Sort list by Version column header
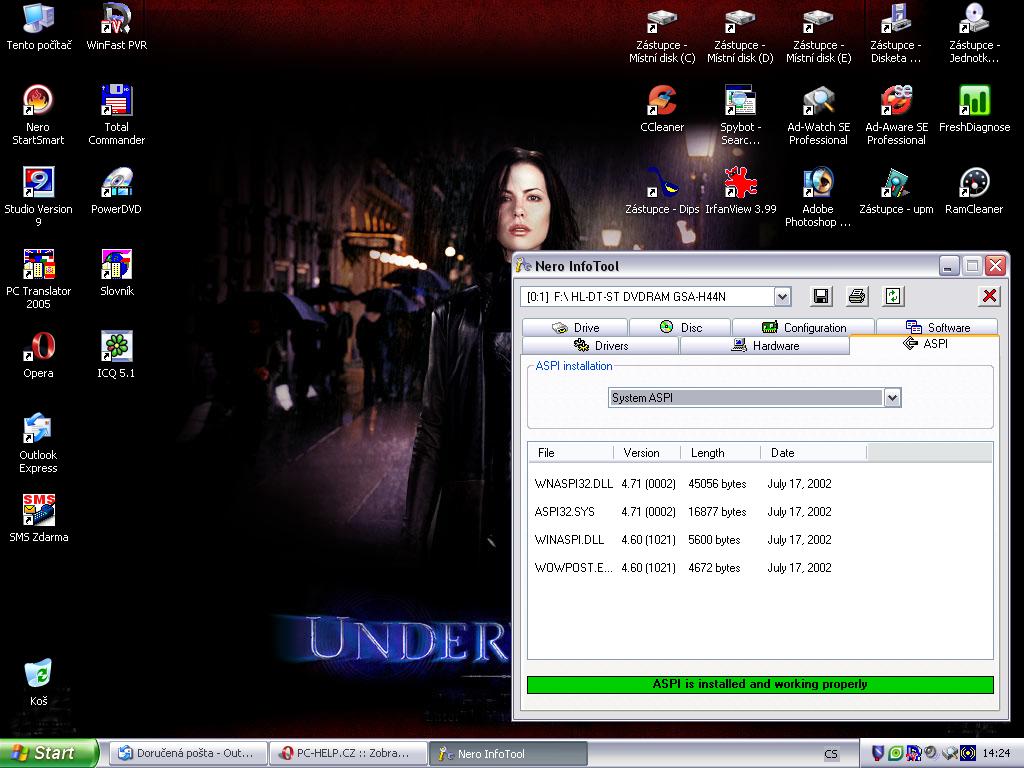The width and height of the screenshot is (1024, 768). [641, 453]
